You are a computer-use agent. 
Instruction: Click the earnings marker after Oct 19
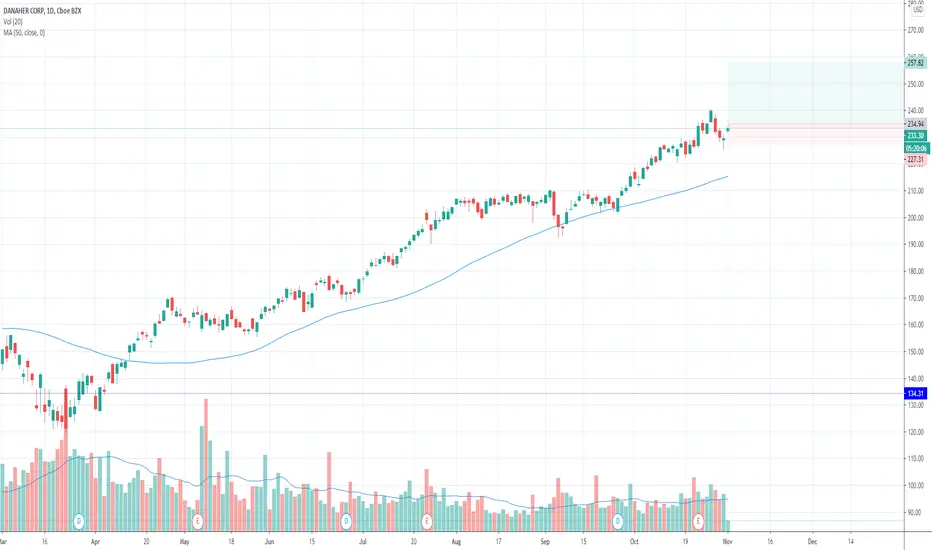(x=698, y=521)
